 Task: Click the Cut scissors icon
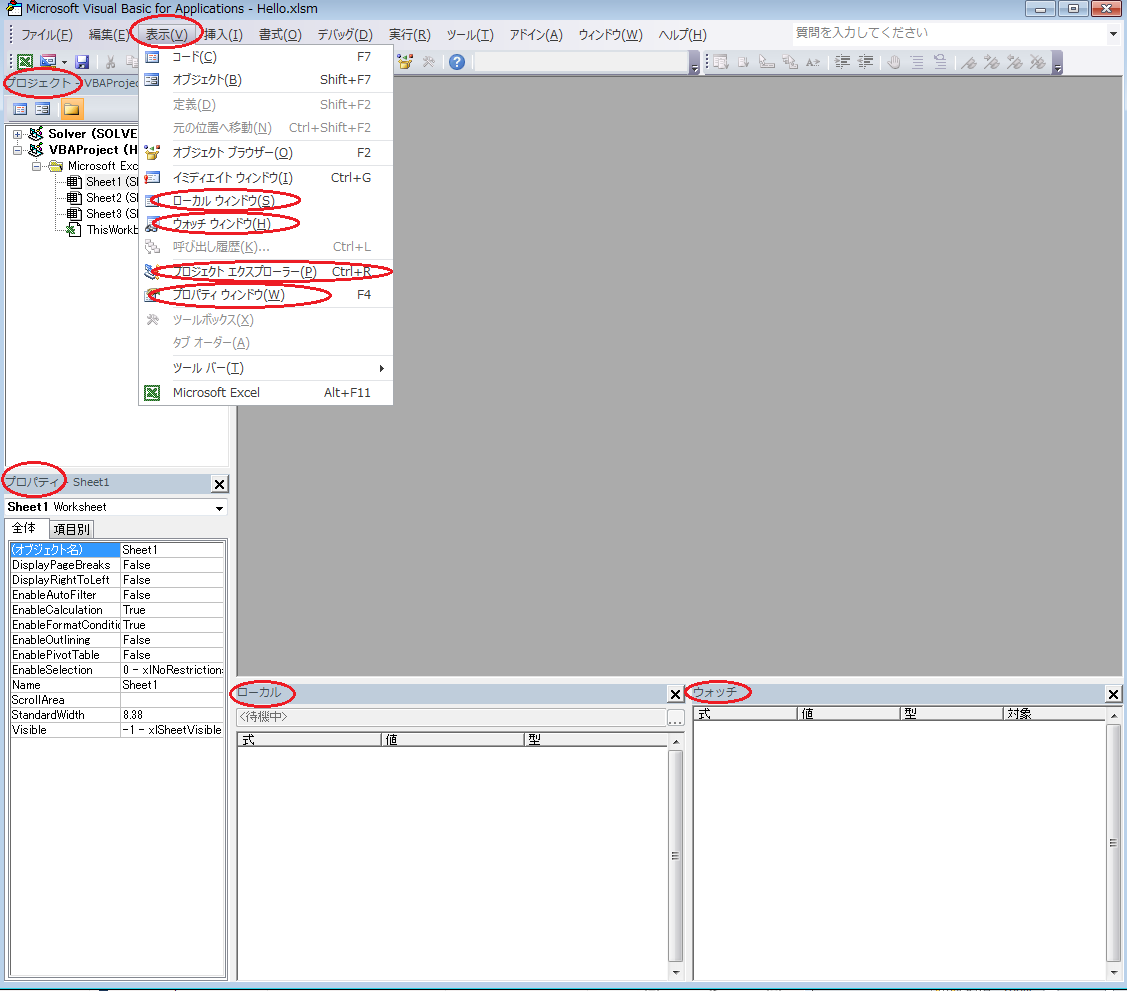click(110, 62)
